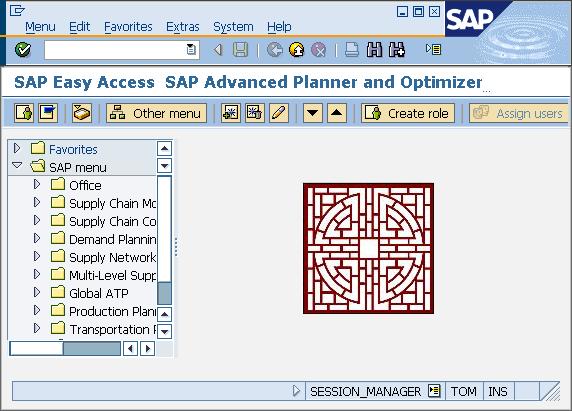The width and height of the screenshot is (572, 411).
Task: Click Move Favorites Up arrow icon
Action: (337, 113)
